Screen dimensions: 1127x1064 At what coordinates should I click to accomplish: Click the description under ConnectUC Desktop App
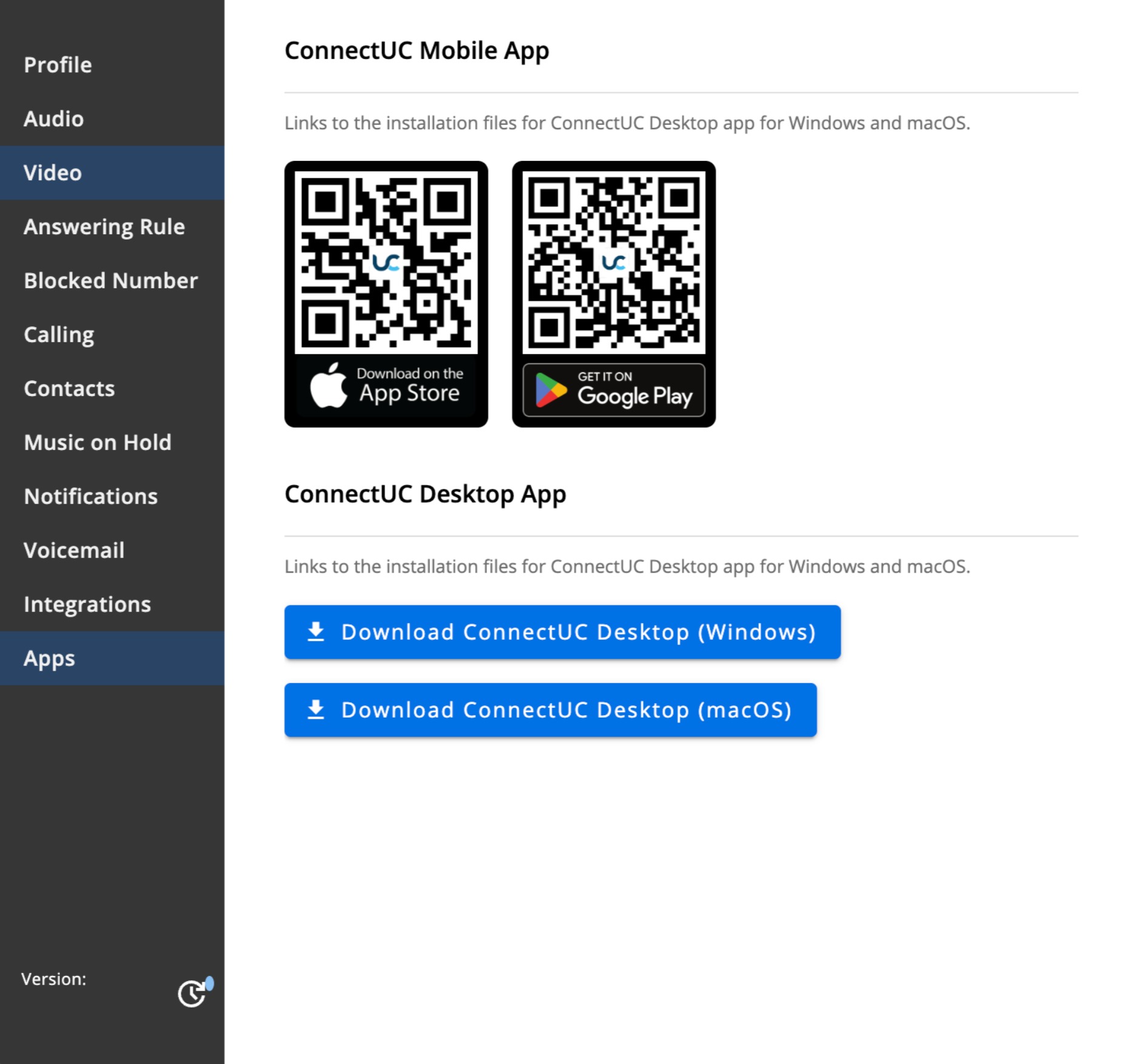[627, 567]
